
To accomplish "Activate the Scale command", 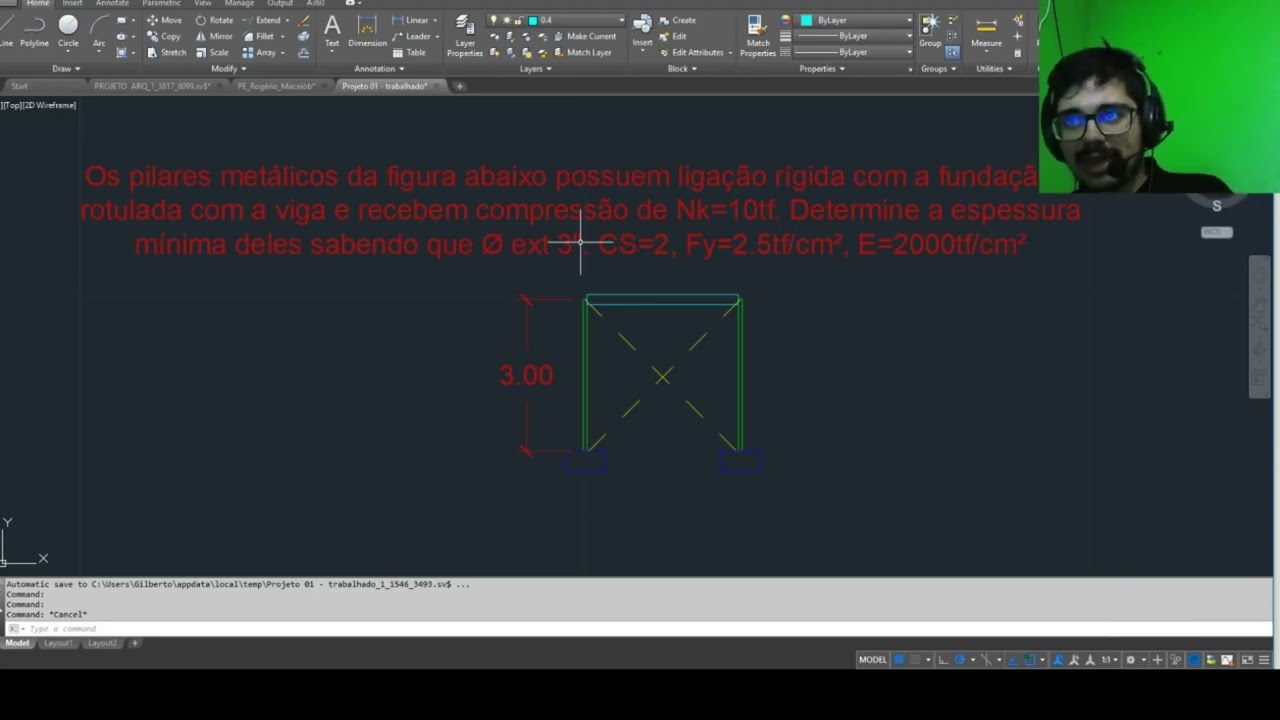I will [212, 52].
